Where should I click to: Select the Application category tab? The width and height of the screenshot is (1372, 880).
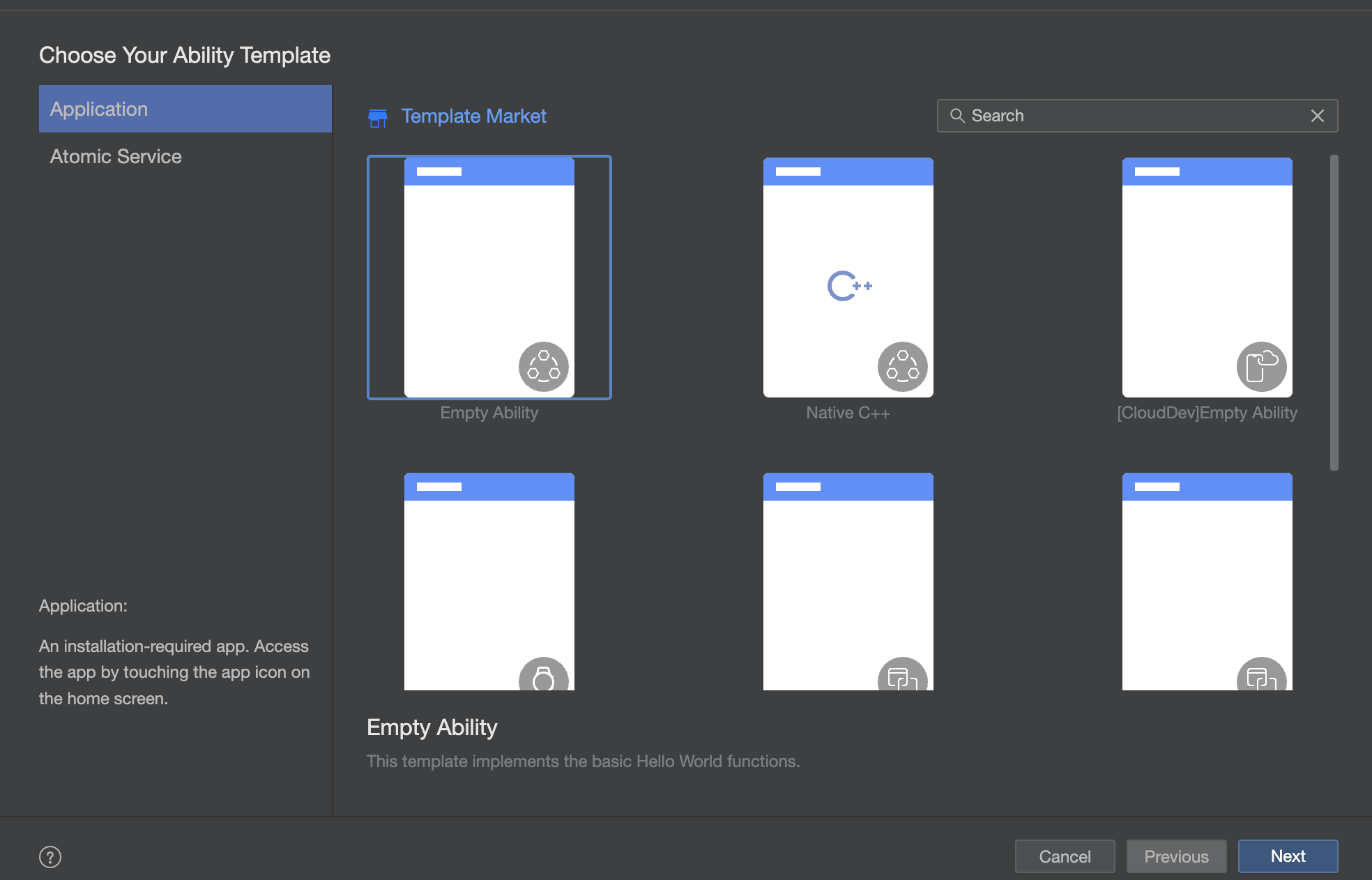(185, 109)
